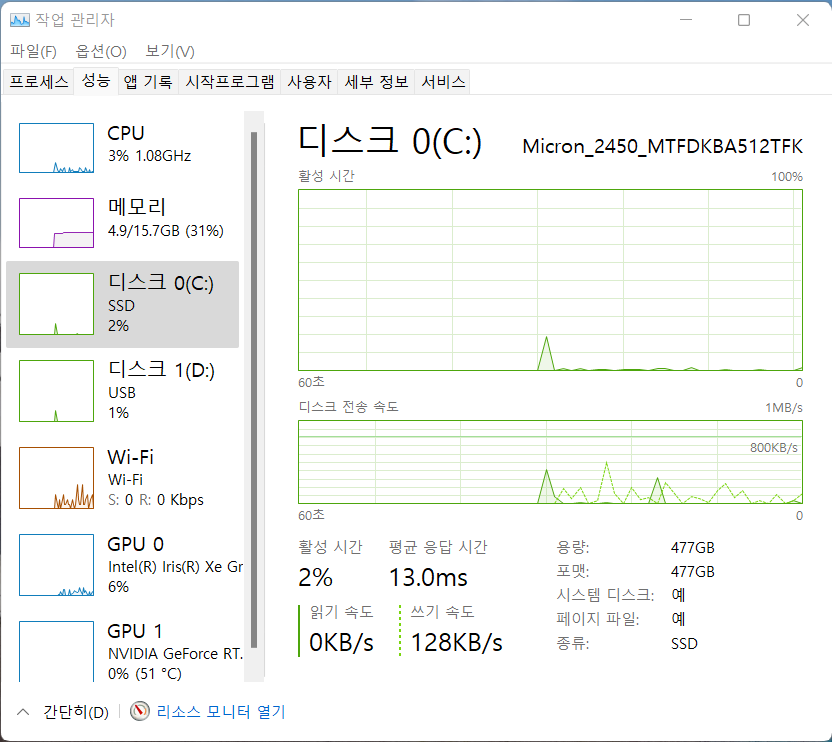
Task: Switch to the 프로세스 tab
Action: (39, 82)
